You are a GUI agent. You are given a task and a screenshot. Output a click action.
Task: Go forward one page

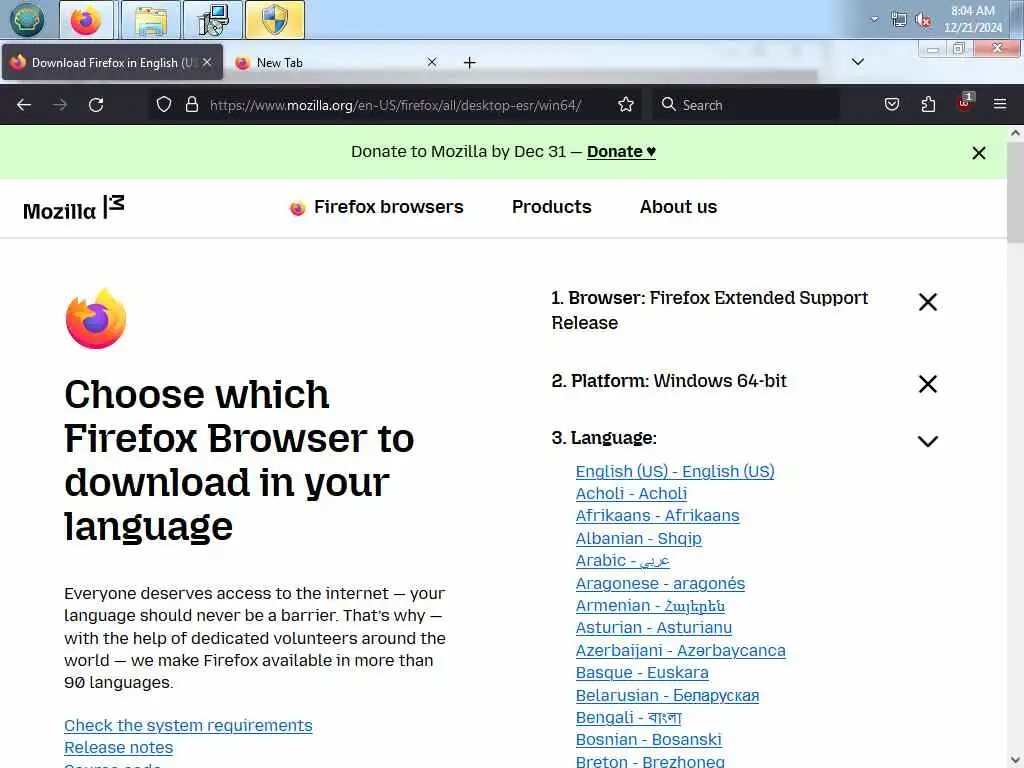click(60, 104)
